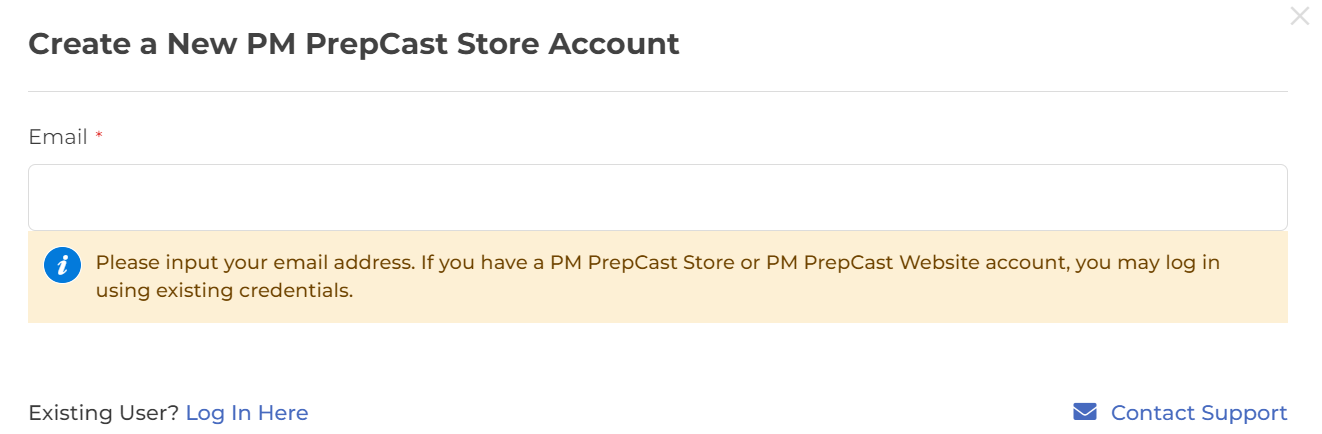Click the divider line below the heading

[x=657, y=91]
